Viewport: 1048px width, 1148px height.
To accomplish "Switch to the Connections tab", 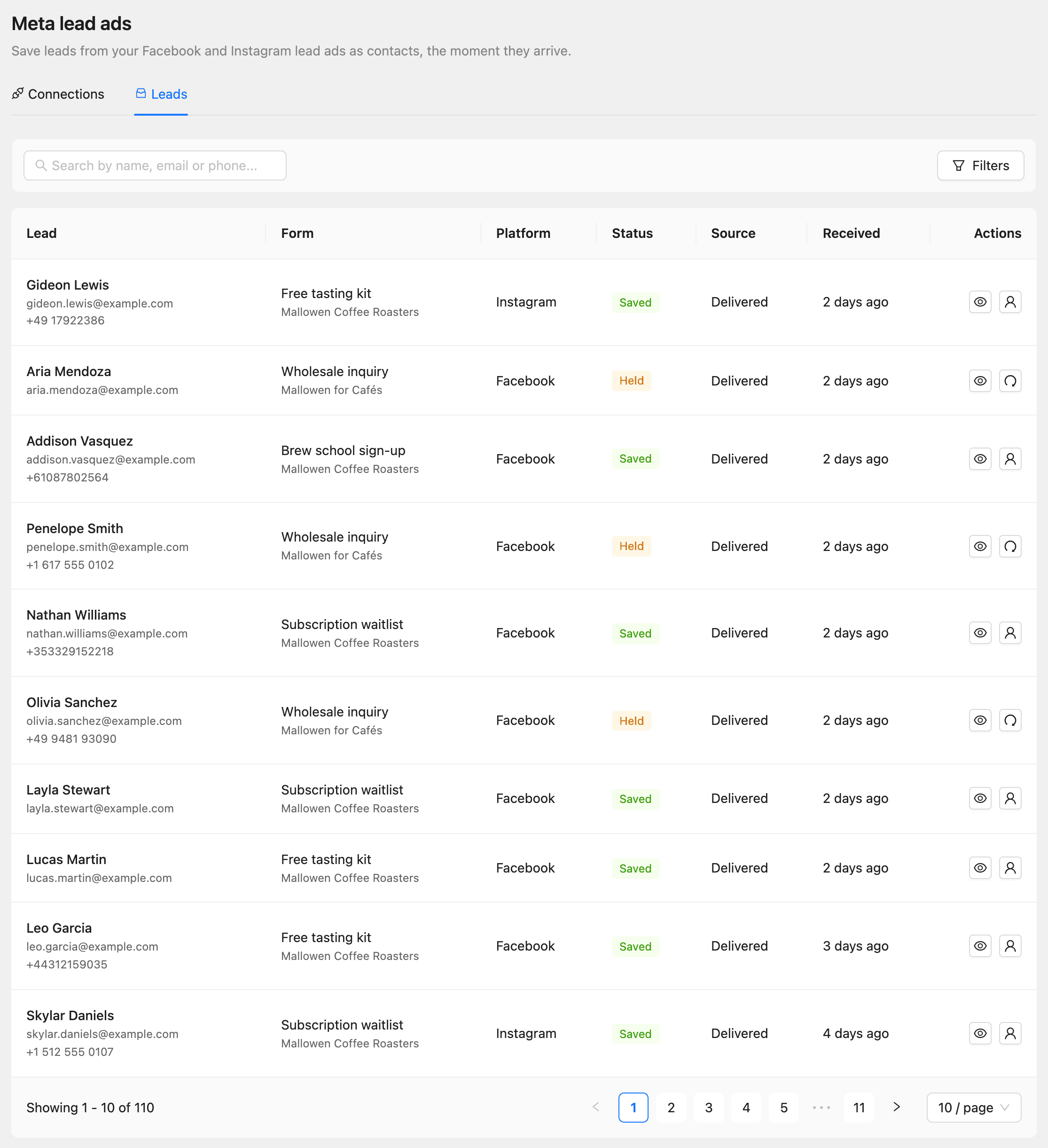I will (58, 94).
